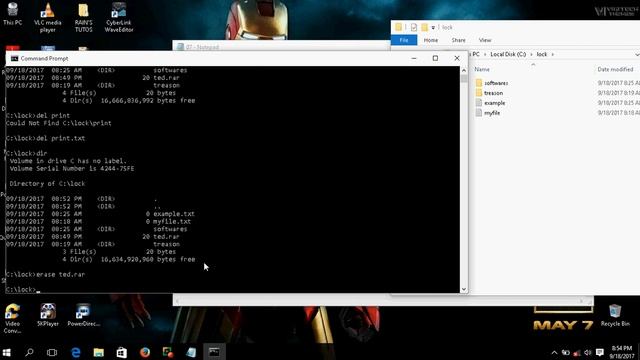Open the This PC desktop icon

click(12, 14)
